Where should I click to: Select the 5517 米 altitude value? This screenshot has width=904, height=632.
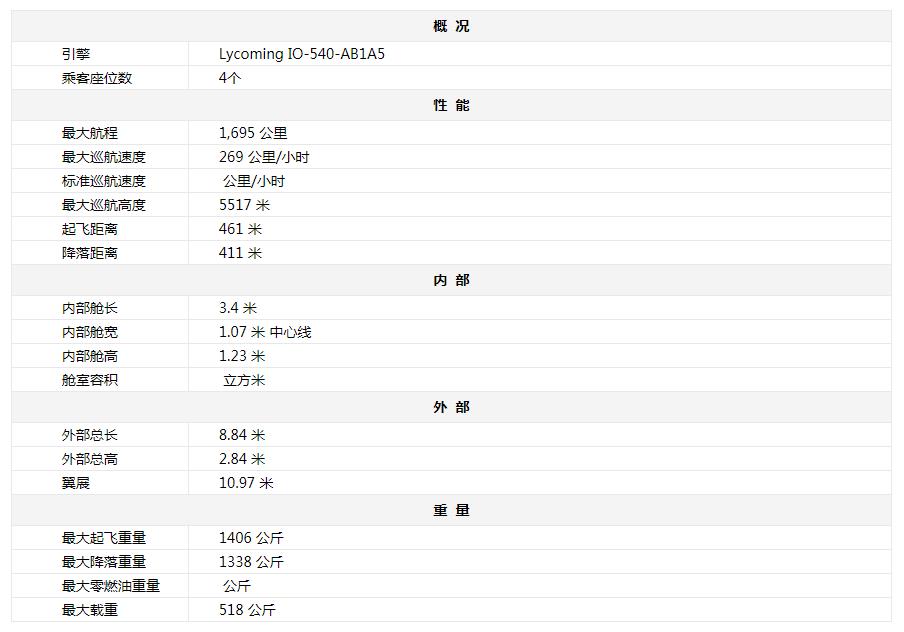click(244, 205)
